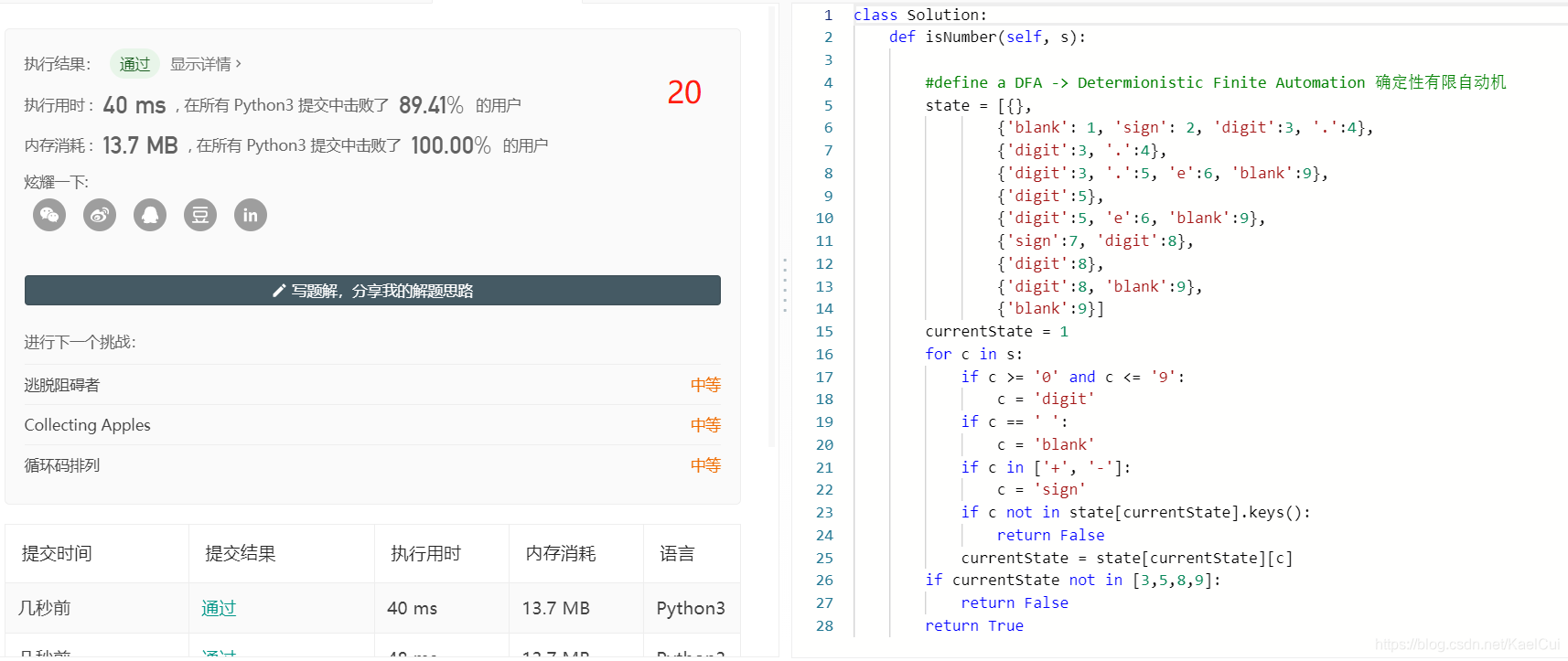Open first submission 通过 result link
Image resolution: width=1568 pixels, height=661 pixels.
(219, 608)
